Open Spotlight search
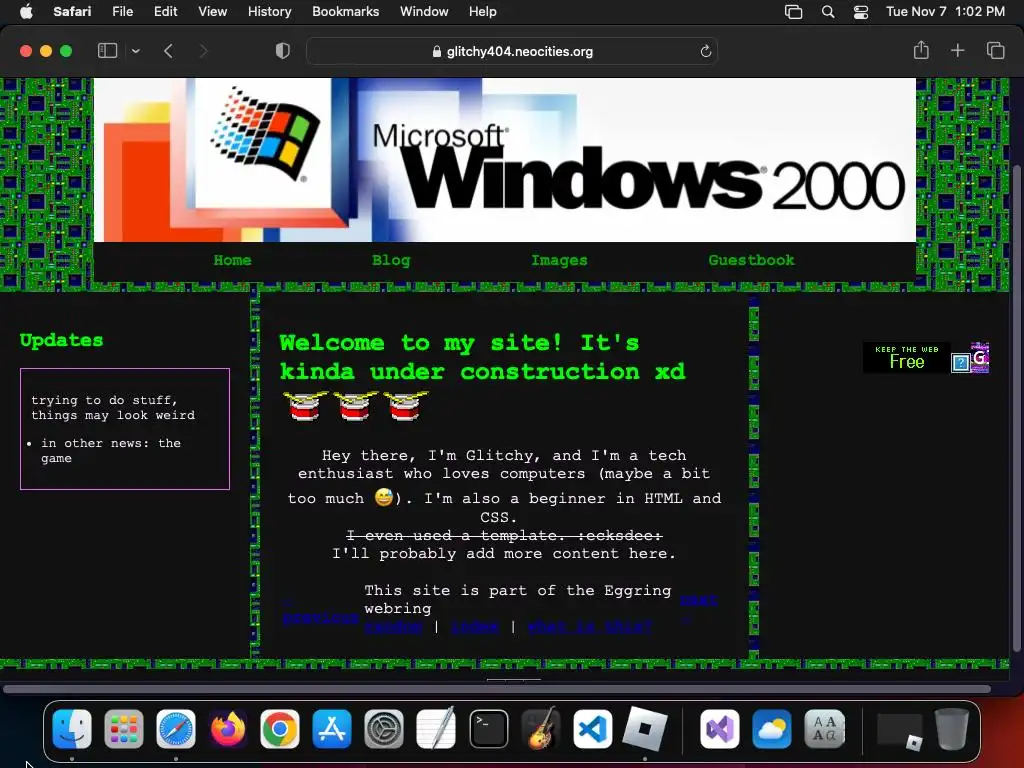The height and width of the screenshot is (768, 1024). click(x=827, y=12)
